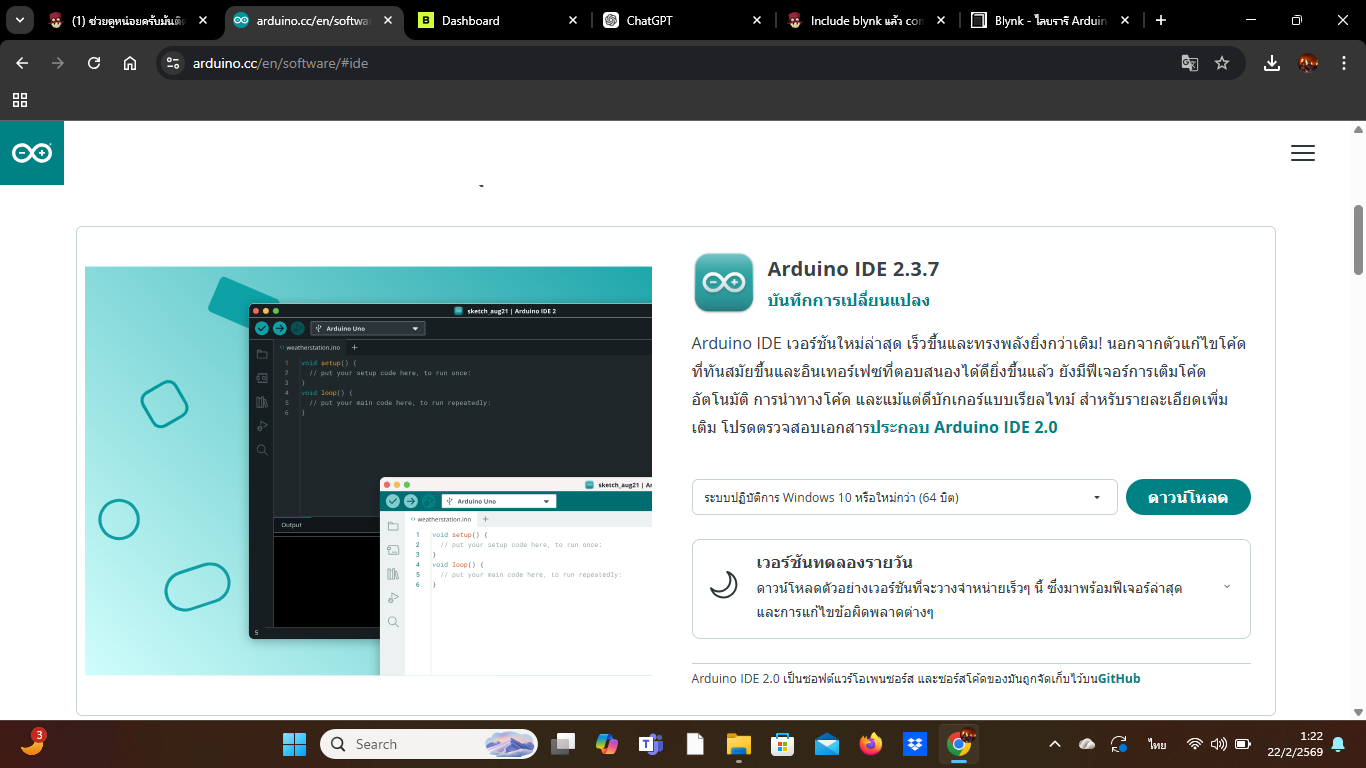Click the page vertical scrollbar
1366x768 pixels.
coord(1358,240)
